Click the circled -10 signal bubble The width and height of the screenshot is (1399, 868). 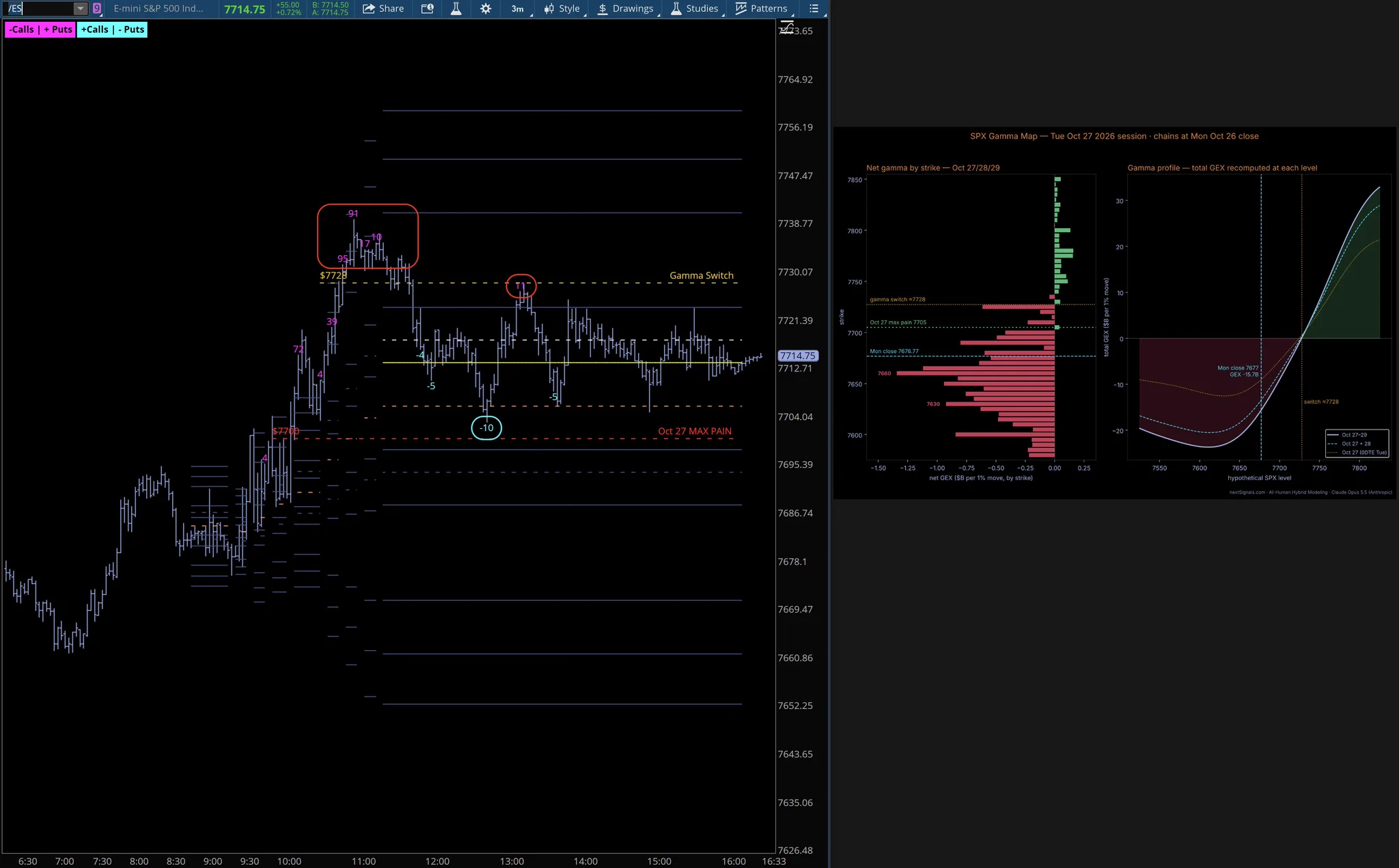[486, 428]
